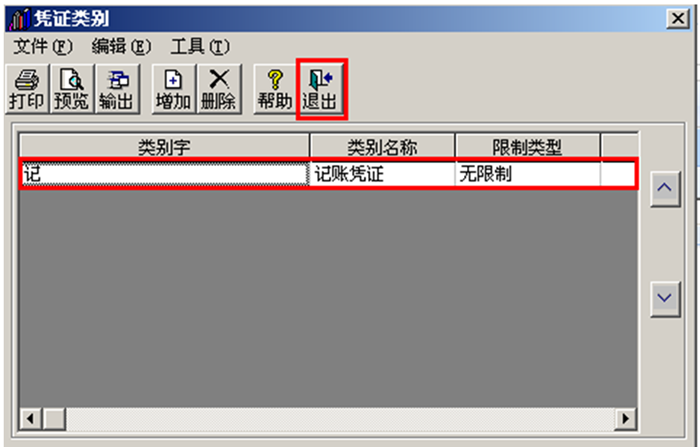Add a new voucher type with 增加

173,89
